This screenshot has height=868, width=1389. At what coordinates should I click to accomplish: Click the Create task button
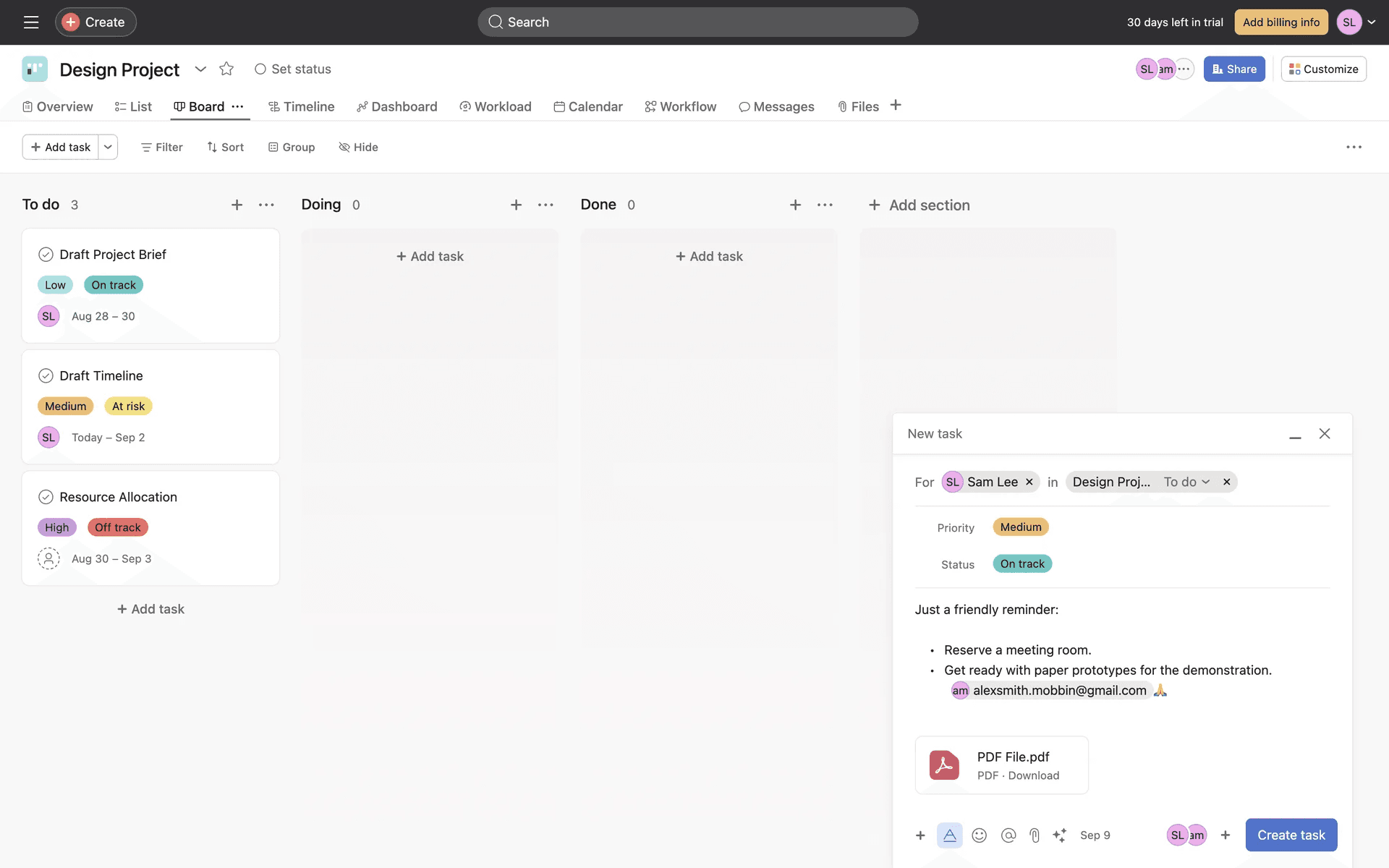pyautogui.click(x=1291, y=835)
